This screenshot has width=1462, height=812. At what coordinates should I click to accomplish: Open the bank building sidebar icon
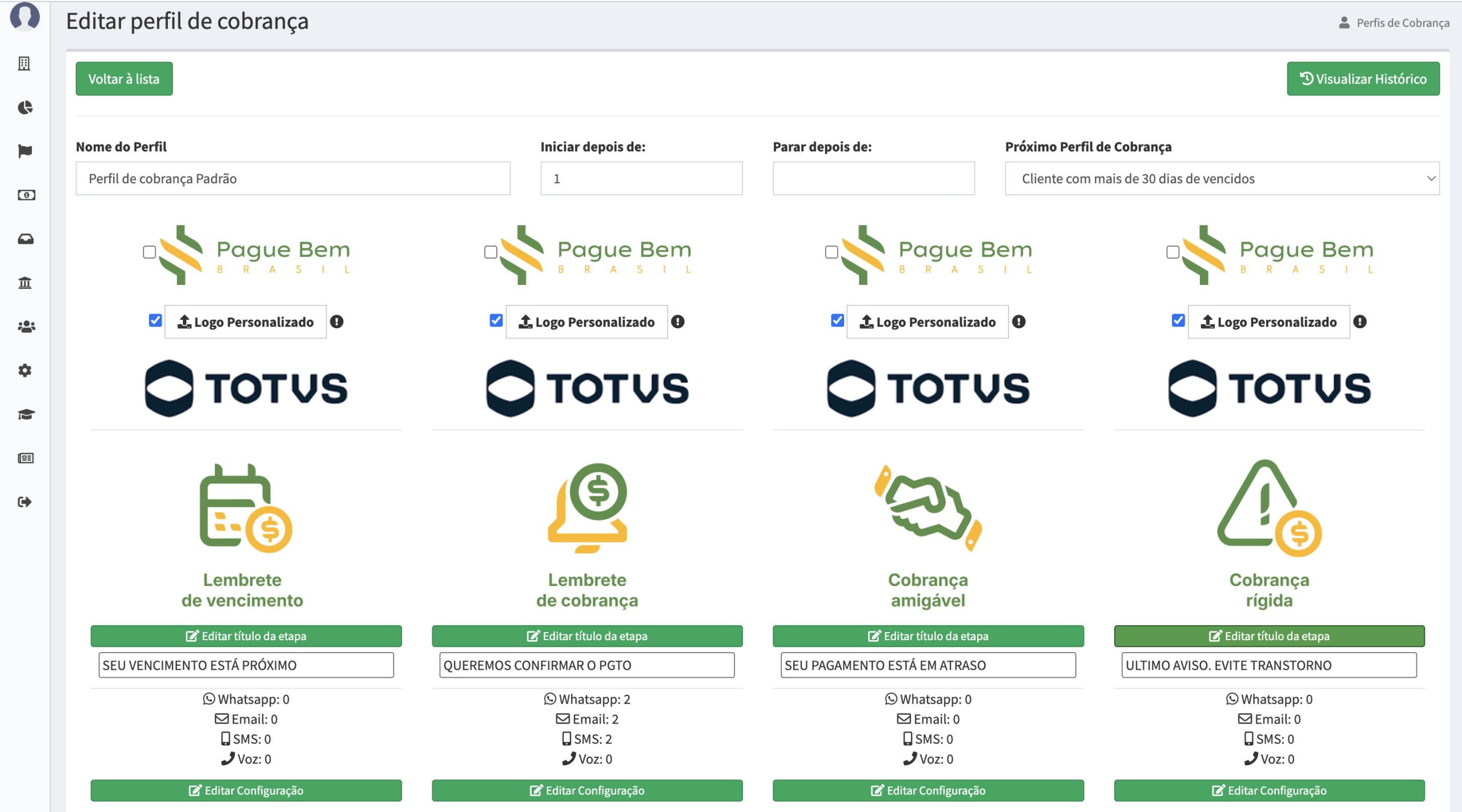[25, 283]
